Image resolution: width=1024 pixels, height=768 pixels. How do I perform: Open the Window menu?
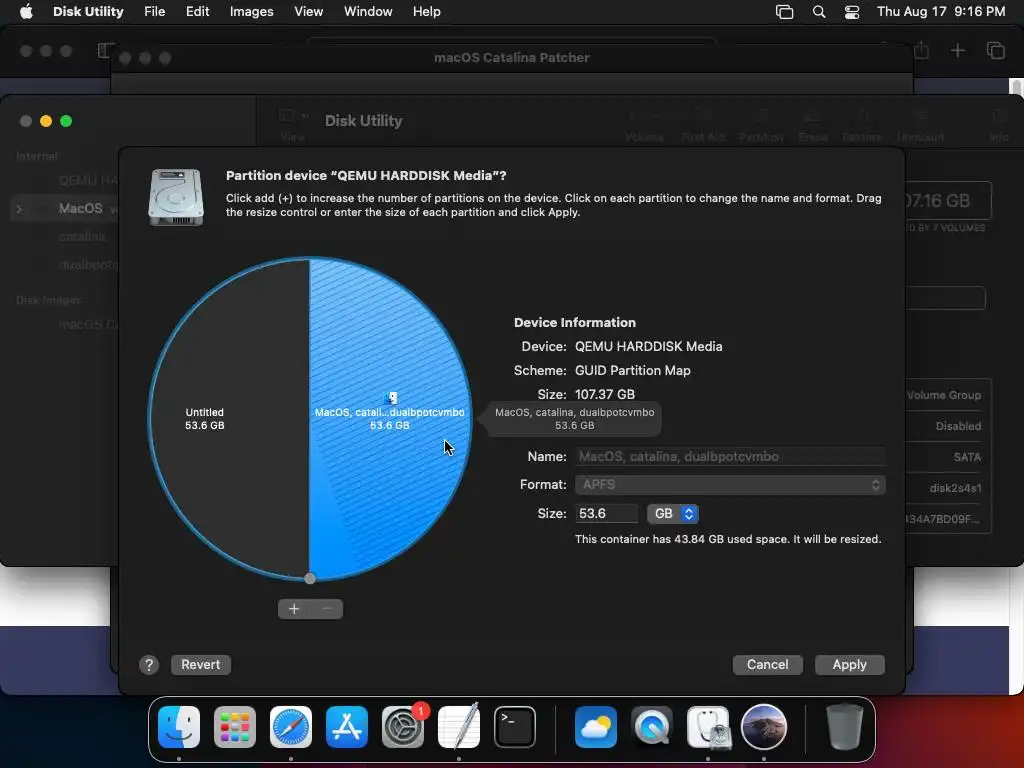[x=368, y=12]
